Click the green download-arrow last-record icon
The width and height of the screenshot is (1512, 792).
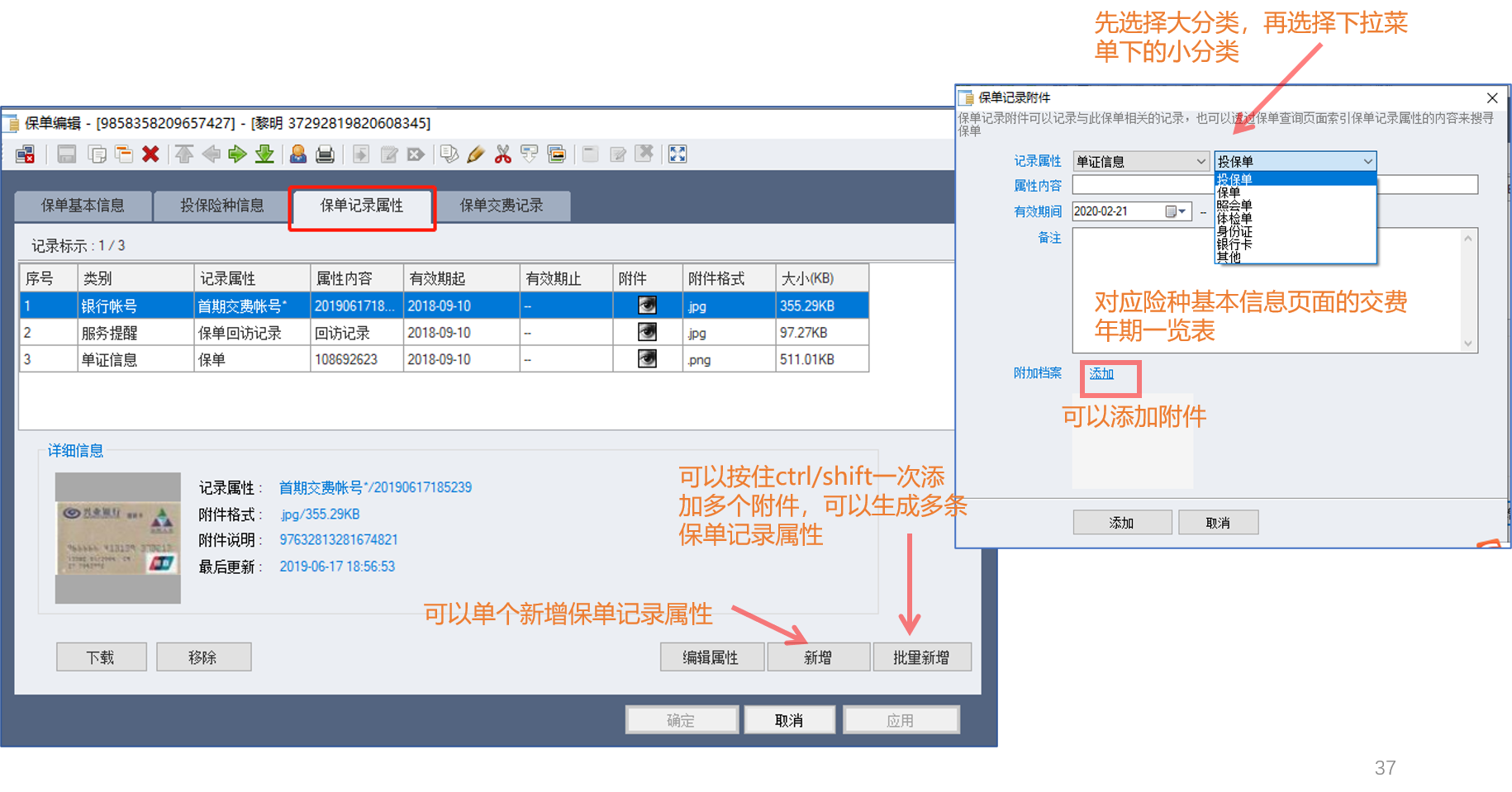(264, 154)
